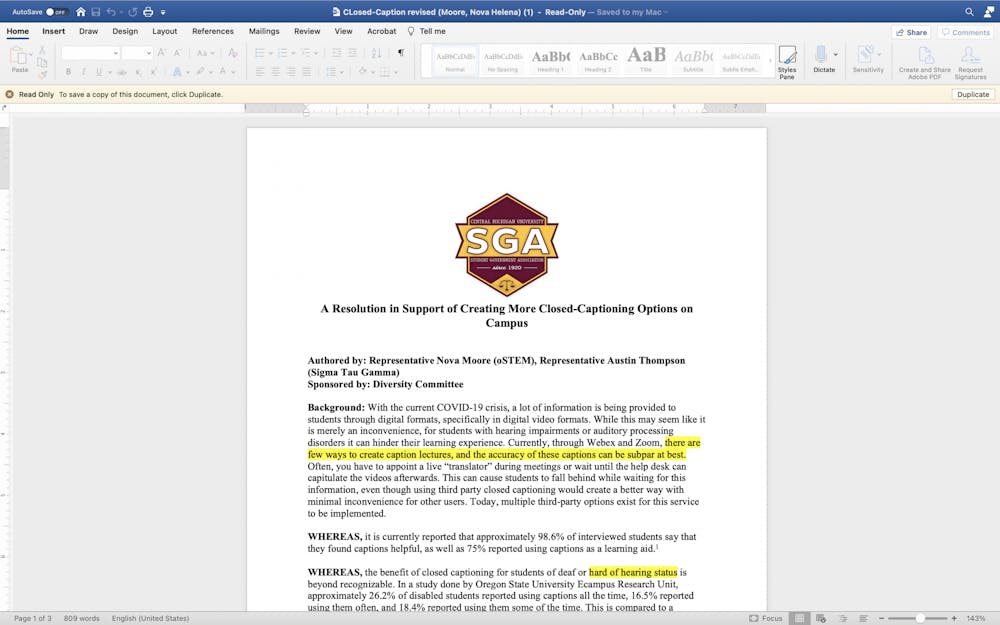Viewport: 1000px width, 625px height.
Task: Click the Duplicate button
Action: pyautogui.click(x=972, y=94)
